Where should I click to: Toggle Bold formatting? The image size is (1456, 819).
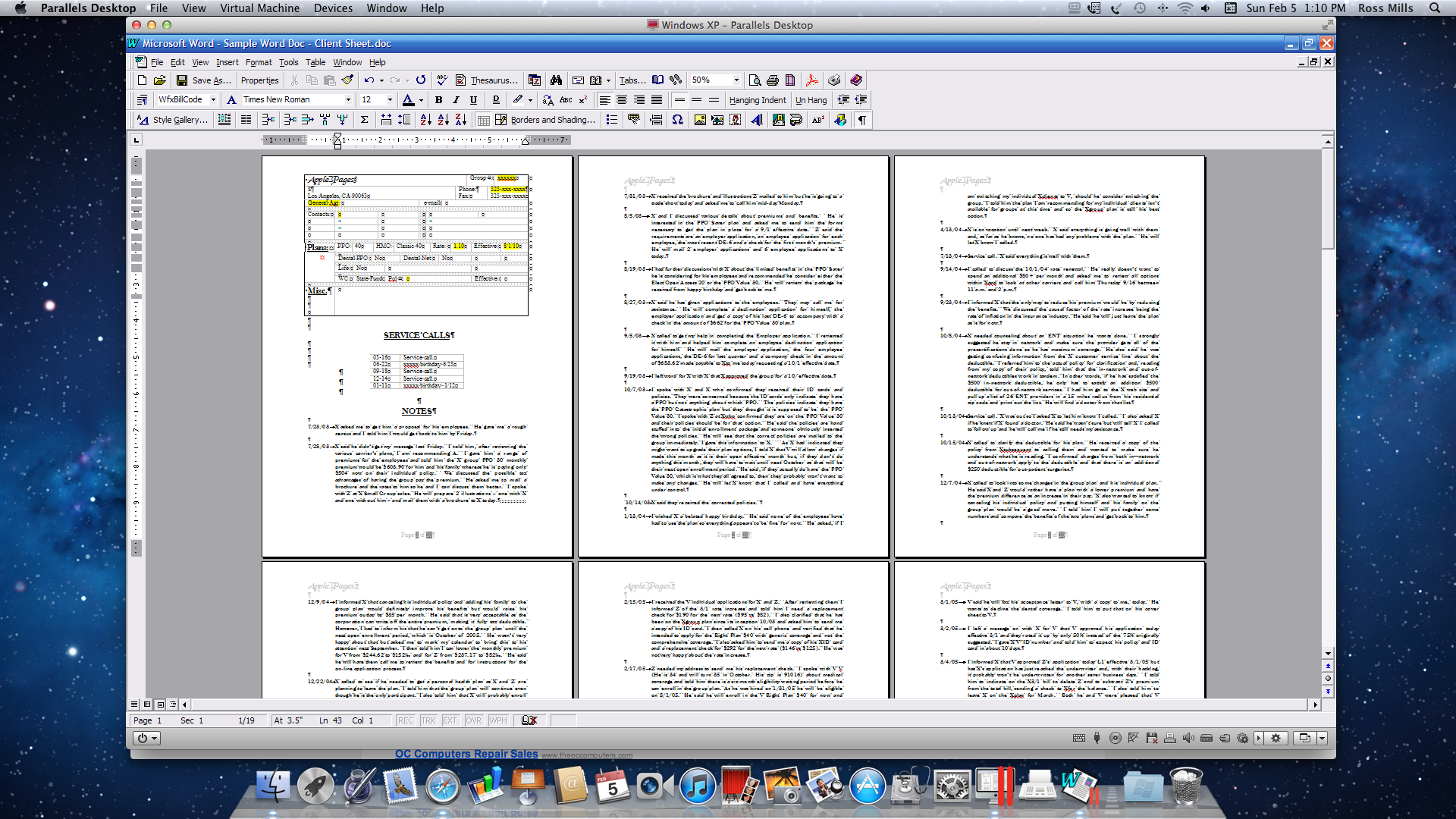tap(438, 99)
